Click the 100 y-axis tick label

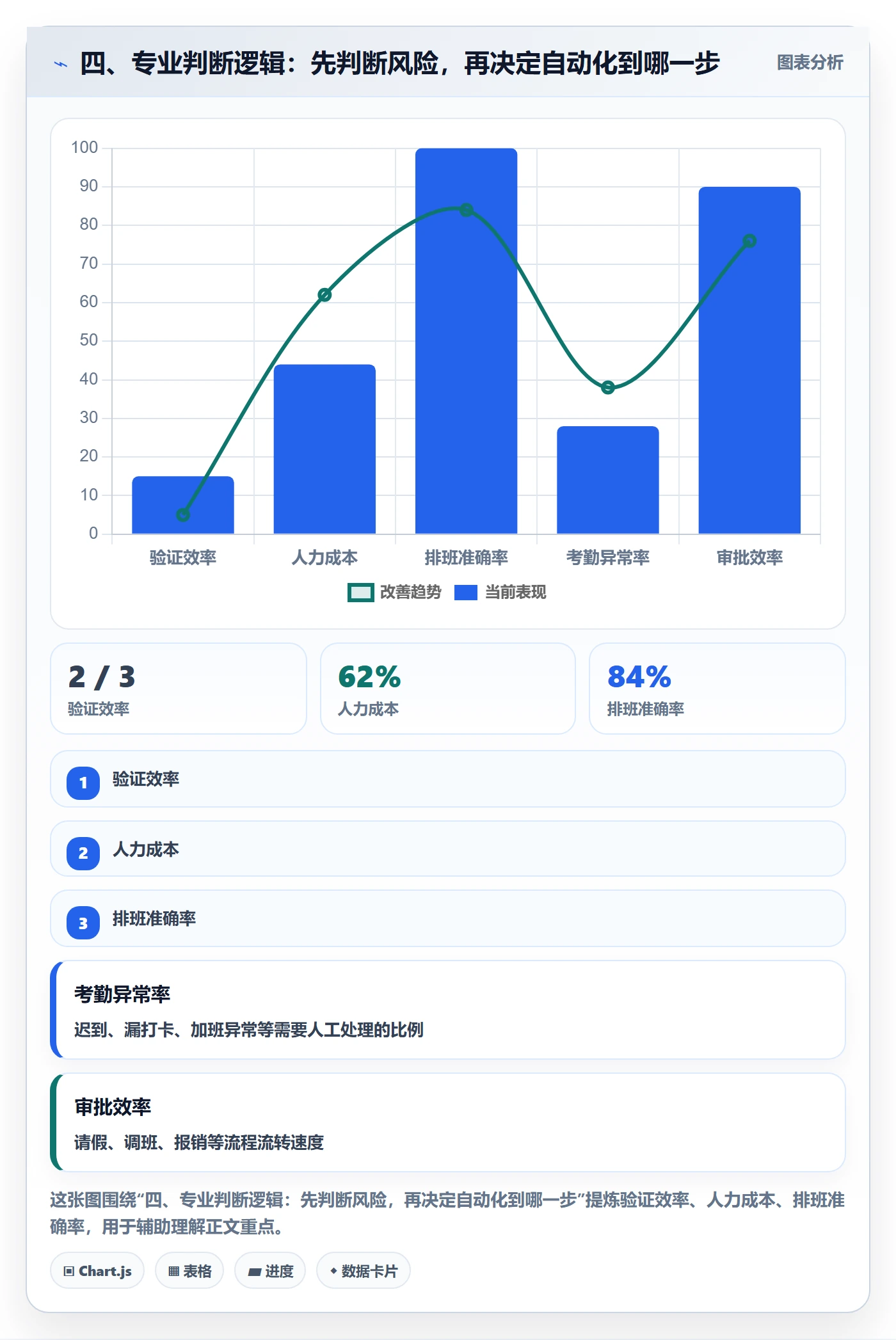pos(84,148)
